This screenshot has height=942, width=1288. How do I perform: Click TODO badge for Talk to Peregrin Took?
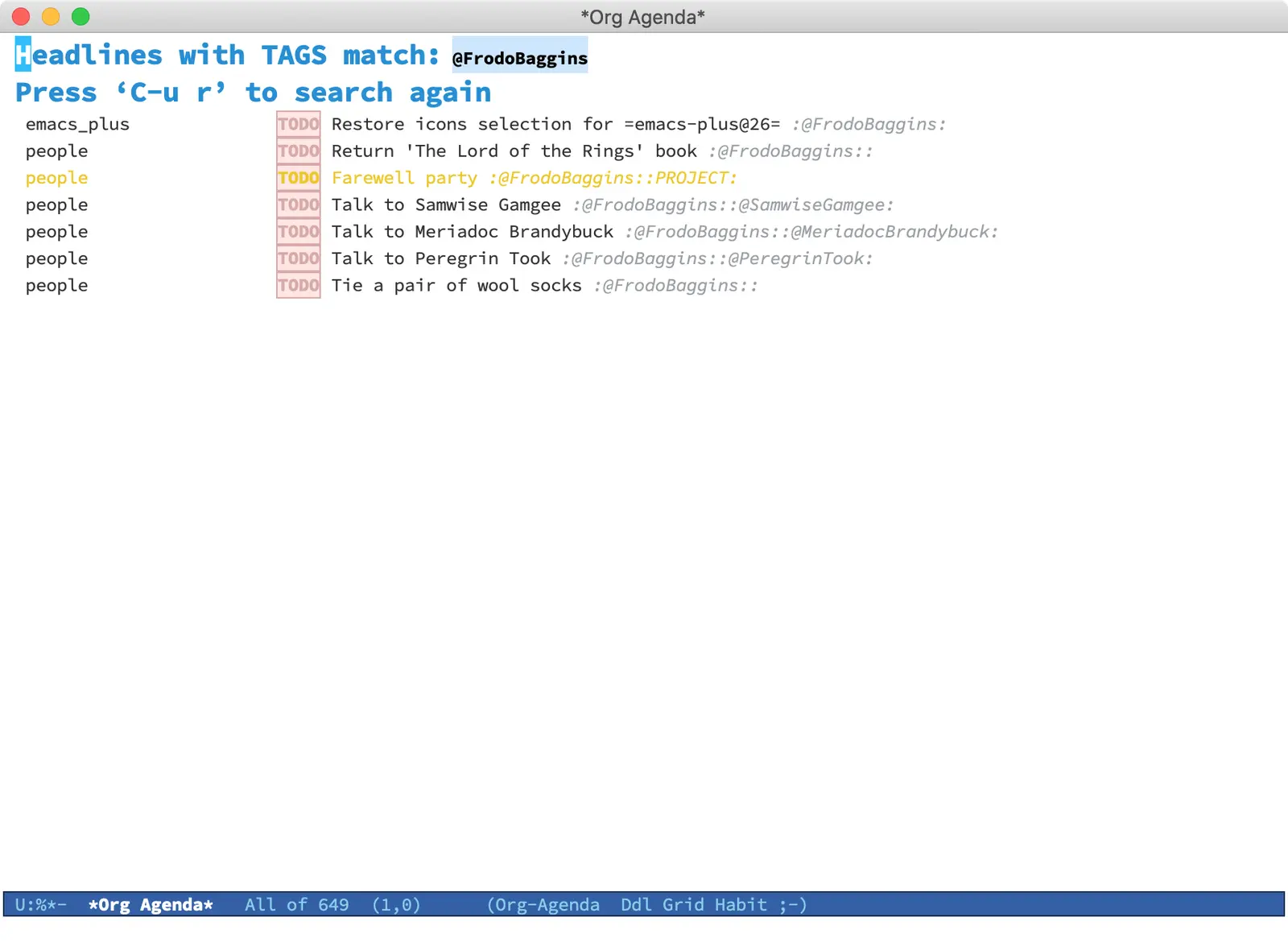(x=298, y=258)
